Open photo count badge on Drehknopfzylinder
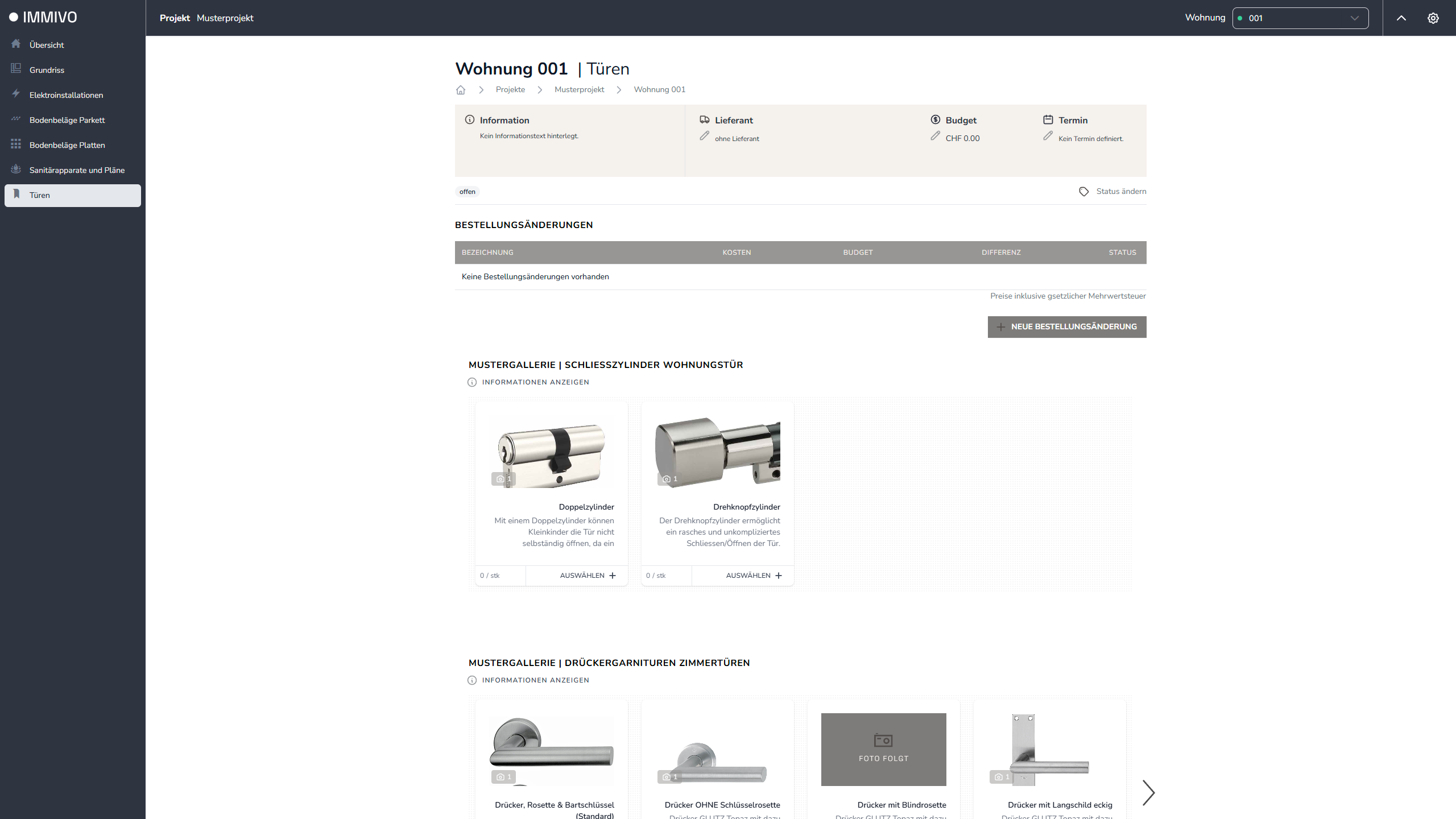 [x=670, y=479]
